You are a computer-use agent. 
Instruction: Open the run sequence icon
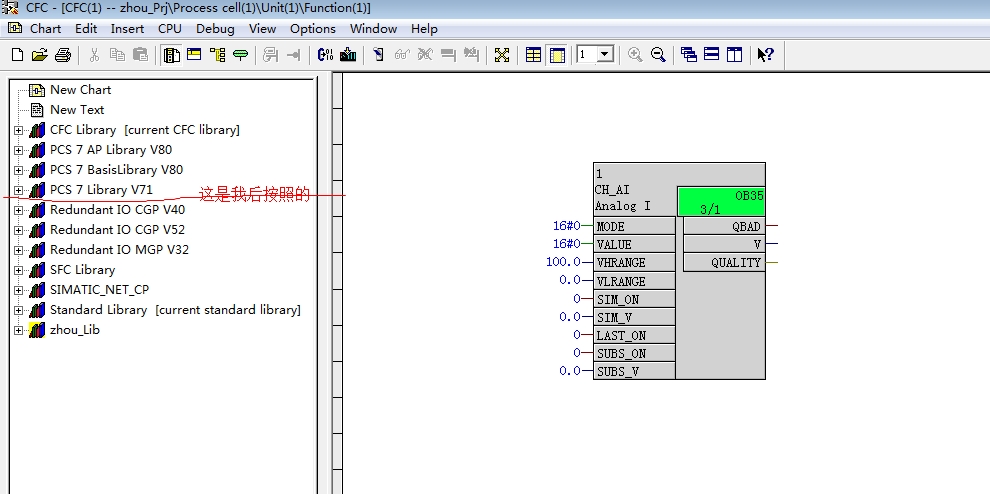(194, 55)
